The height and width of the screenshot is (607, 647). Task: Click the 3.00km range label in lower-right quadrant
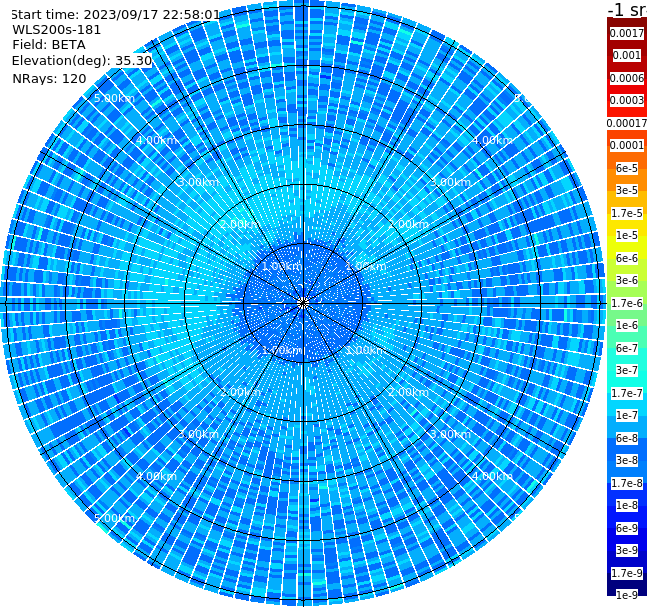coord(450,434)
